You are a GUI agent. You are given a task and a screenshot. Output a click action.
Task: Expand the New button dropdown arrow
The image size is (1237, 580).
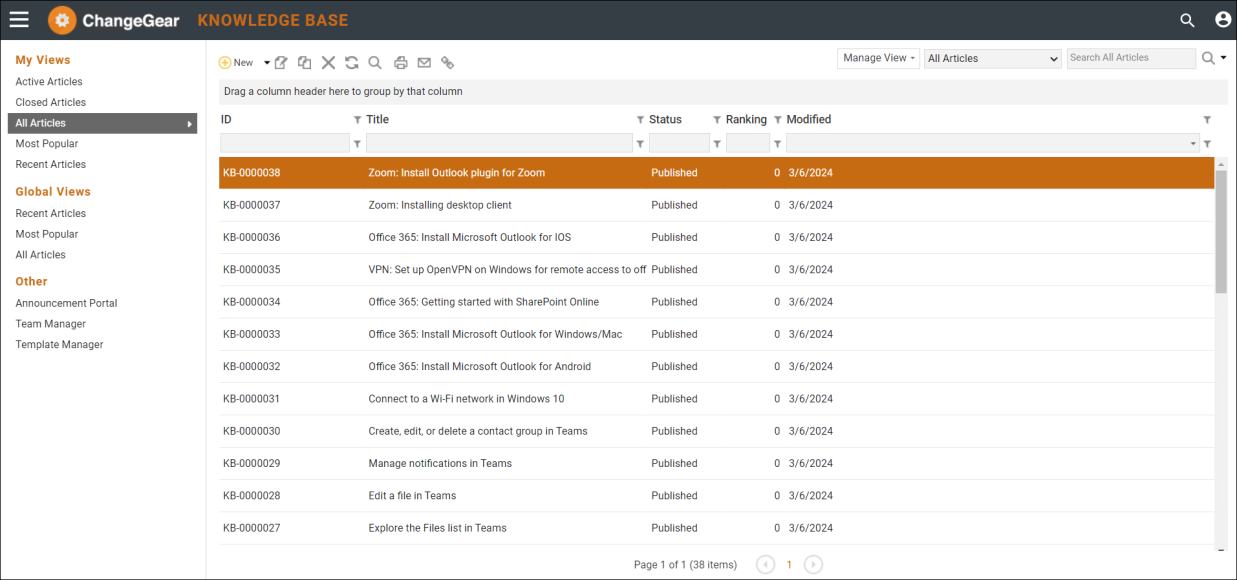tap(267, 63)
